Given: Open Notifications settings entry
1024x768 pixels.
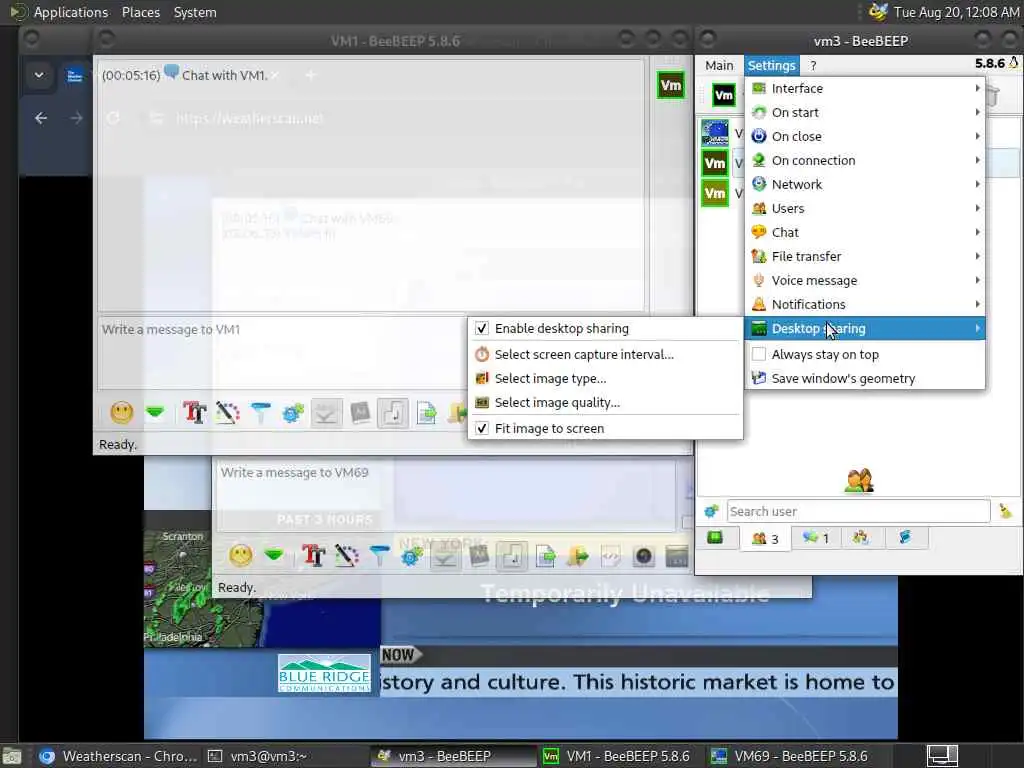Looking at the screenshot, I should (865, 304).
